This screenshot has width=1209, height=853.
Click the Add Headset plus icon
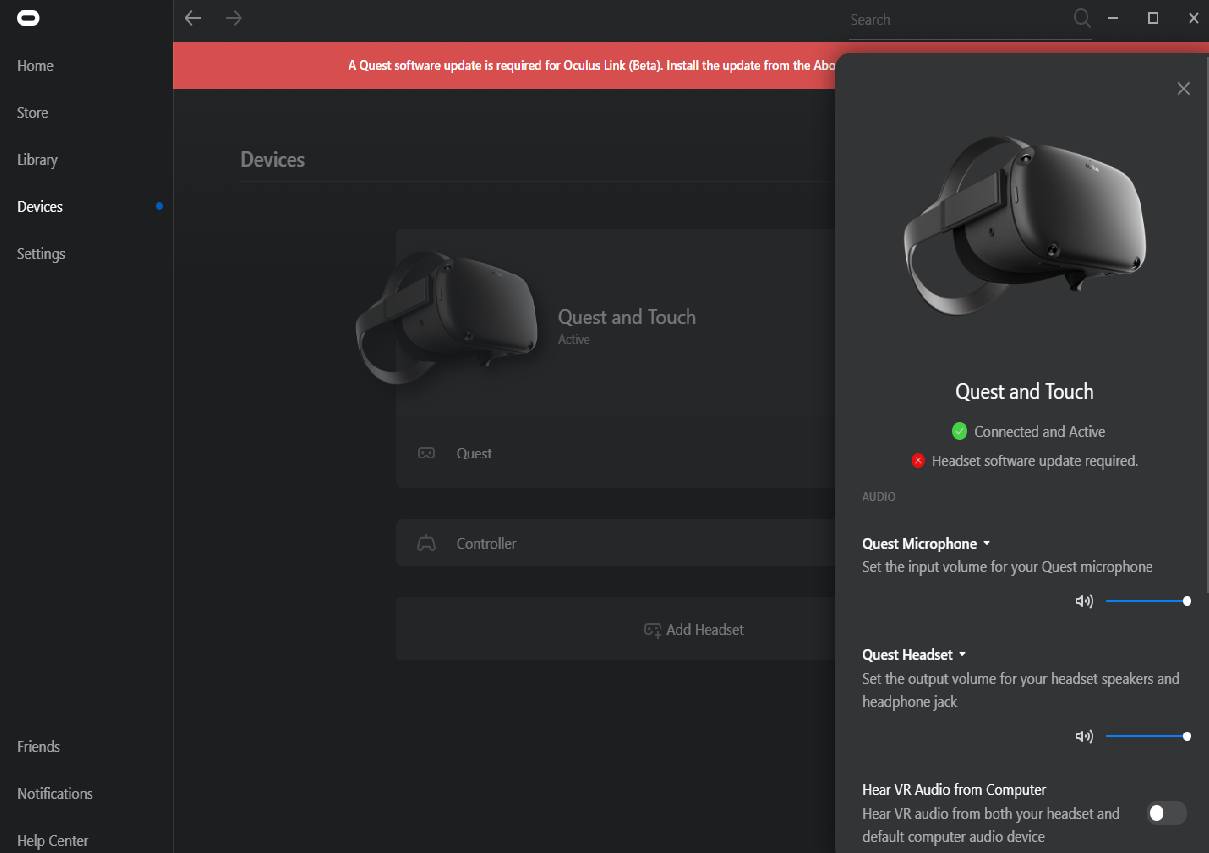[652, 630]
